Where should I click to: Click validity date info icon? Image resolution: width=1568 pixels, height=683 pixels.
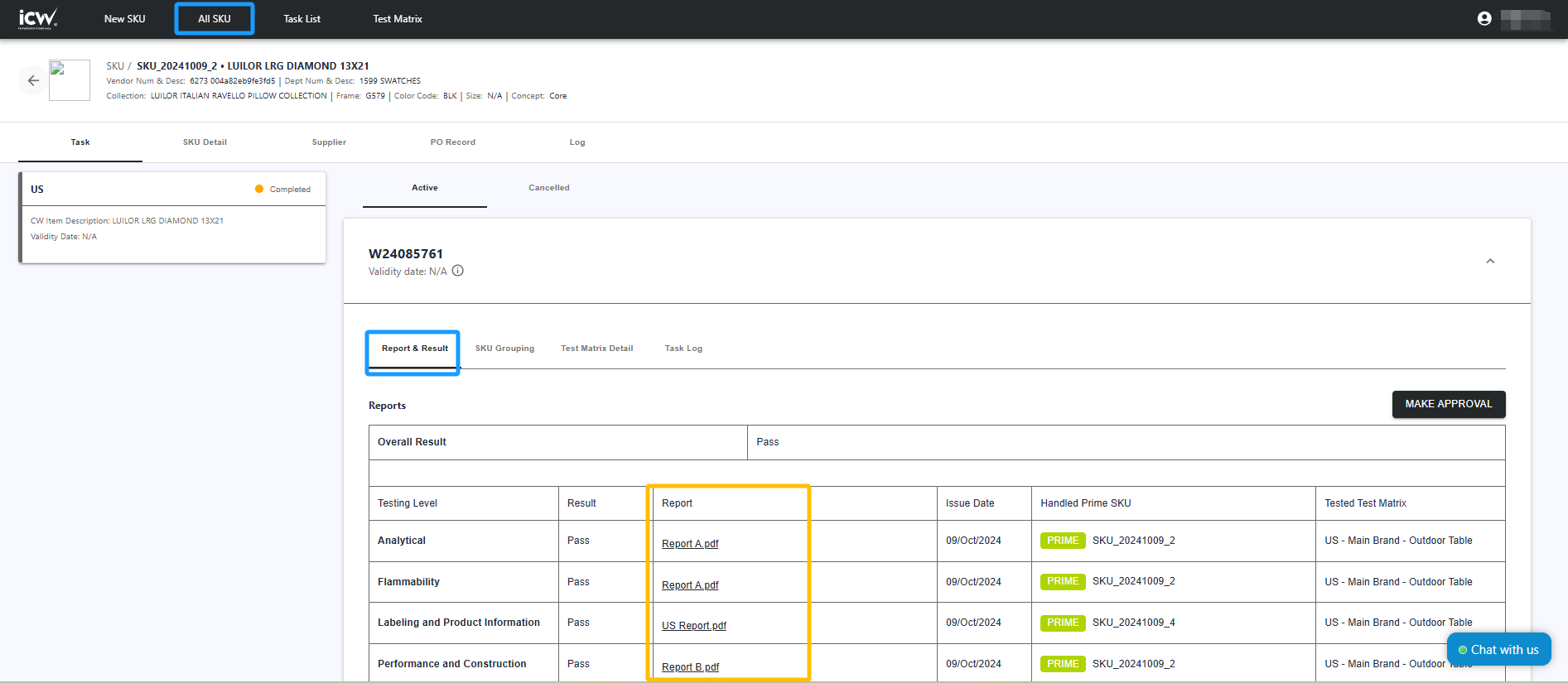pos(458,271)
